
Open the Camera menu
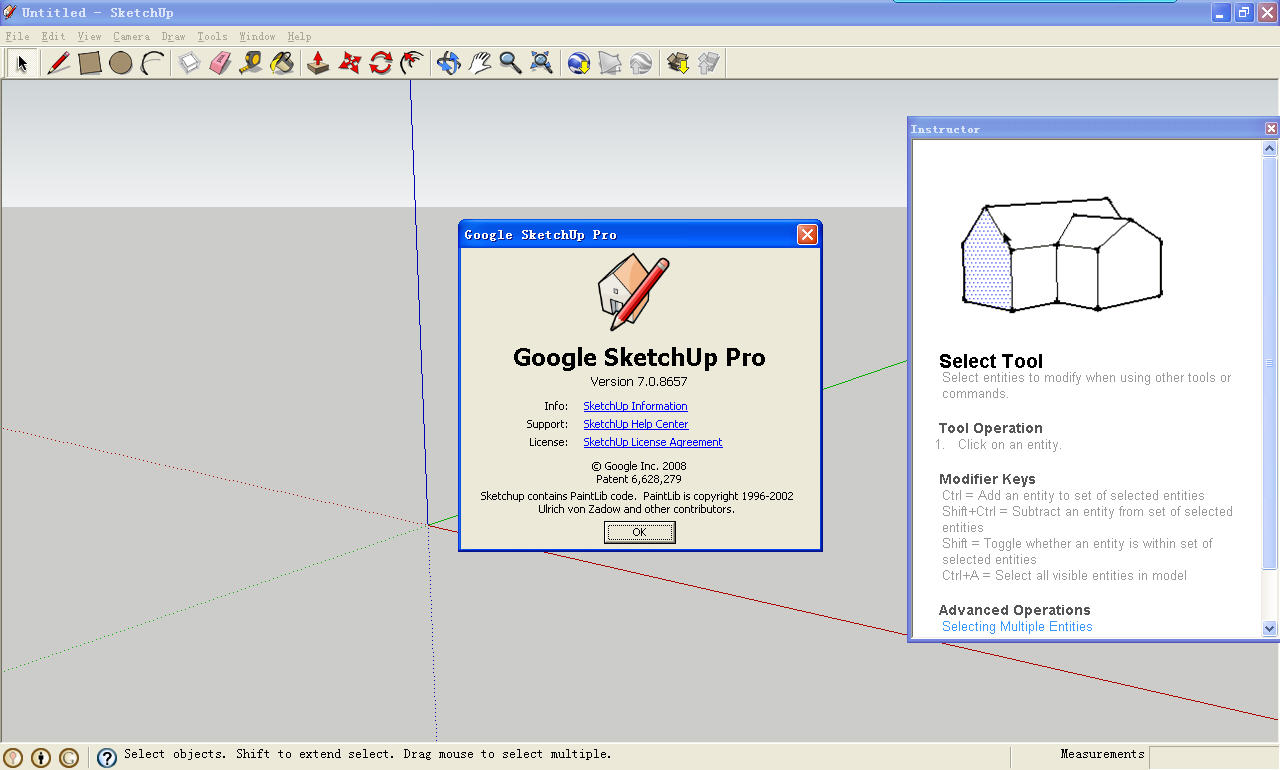pyautogui.click(x=131, y=37)
